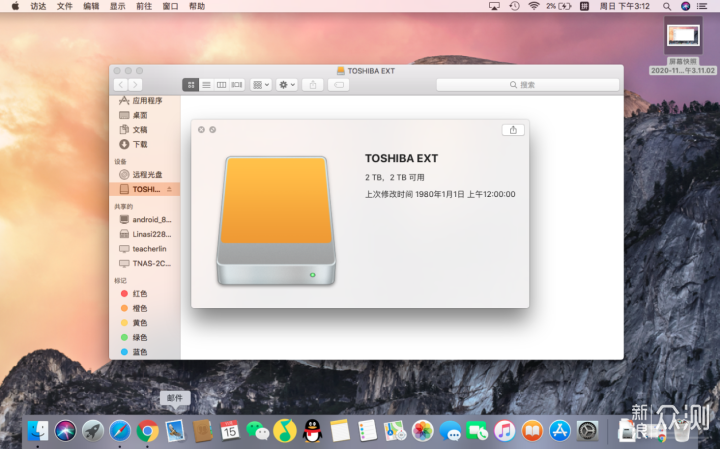
Task: Select the 橙色 orange tag
Action: click(145, 308)
